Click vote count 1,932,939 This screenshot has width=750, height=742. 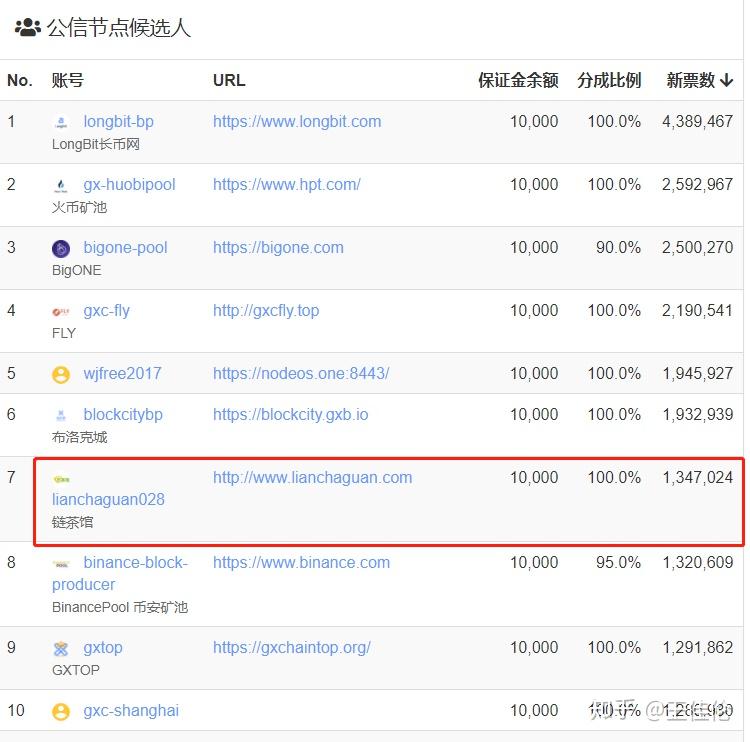pos(697,415)
